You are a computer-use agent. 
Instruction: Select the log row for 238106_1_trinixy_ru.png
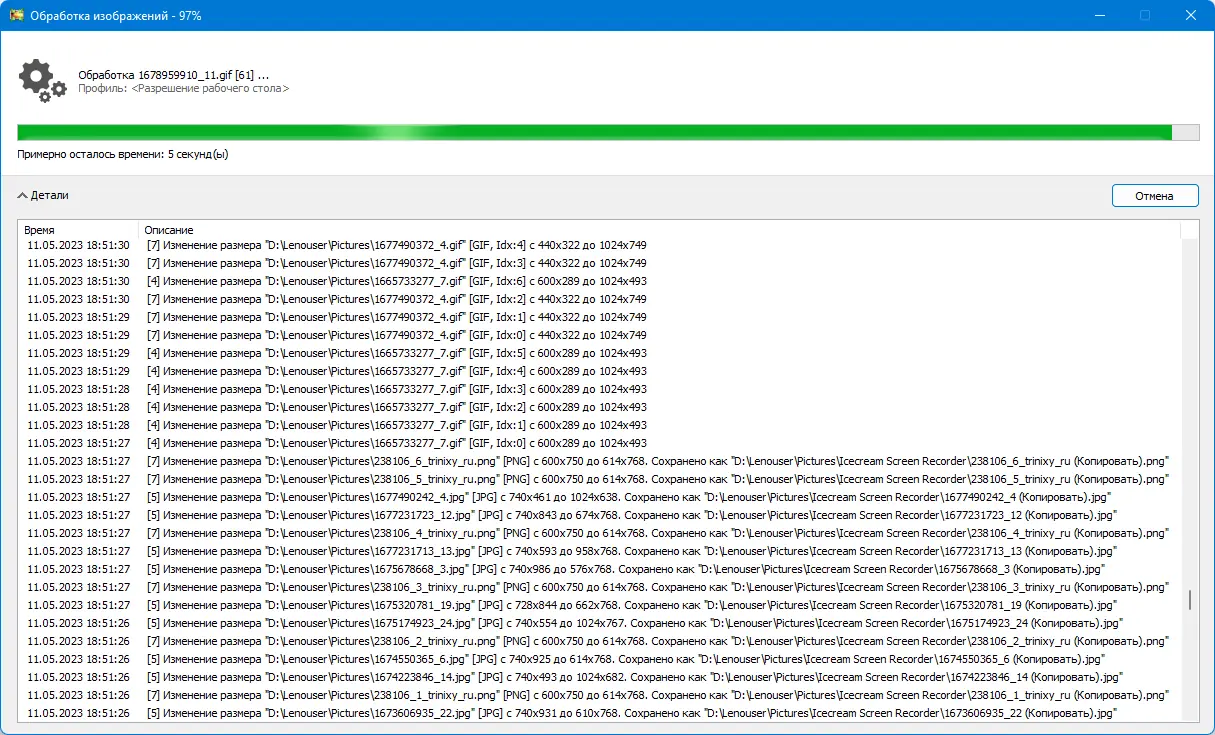tap(600, 695)
